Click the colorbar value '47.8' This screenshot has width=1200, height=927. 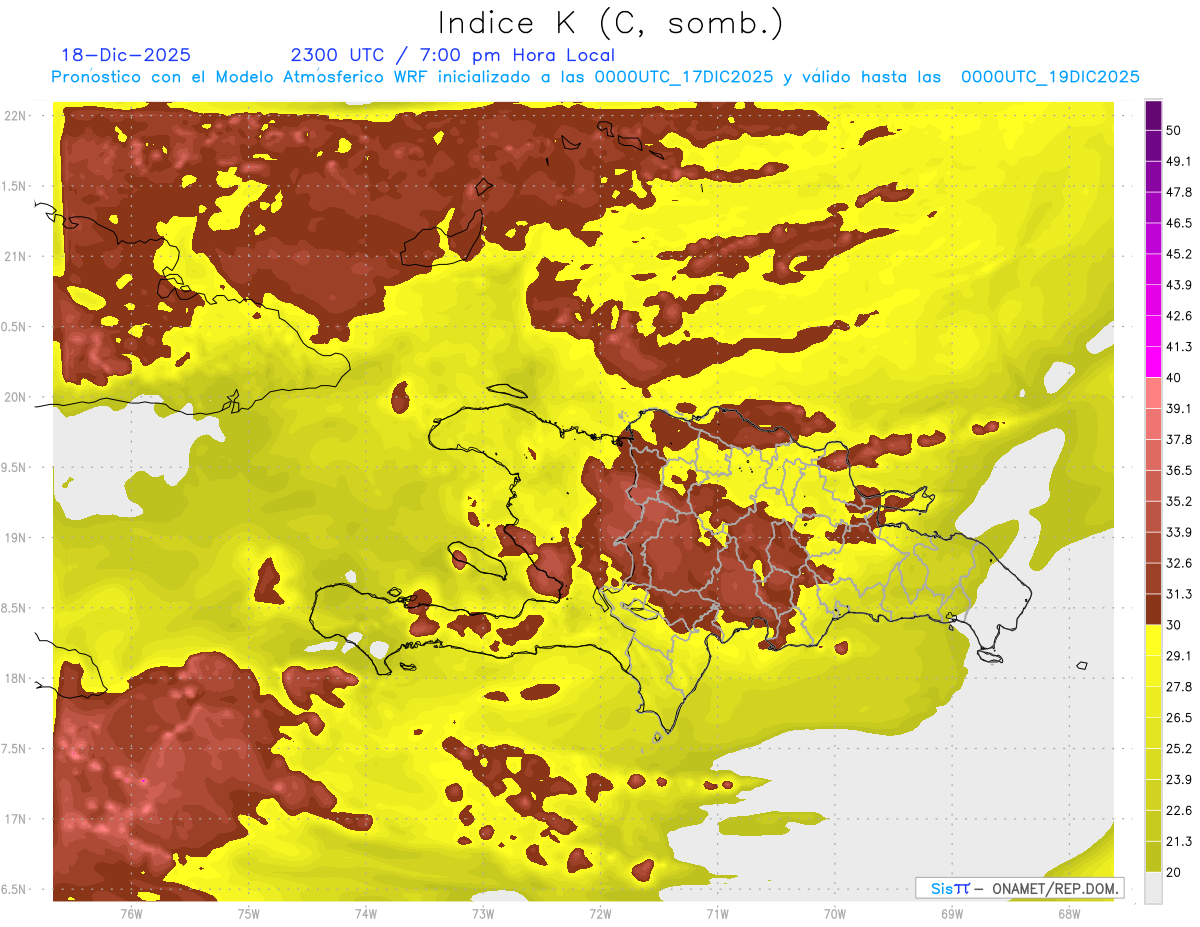tap(1179, 192)
